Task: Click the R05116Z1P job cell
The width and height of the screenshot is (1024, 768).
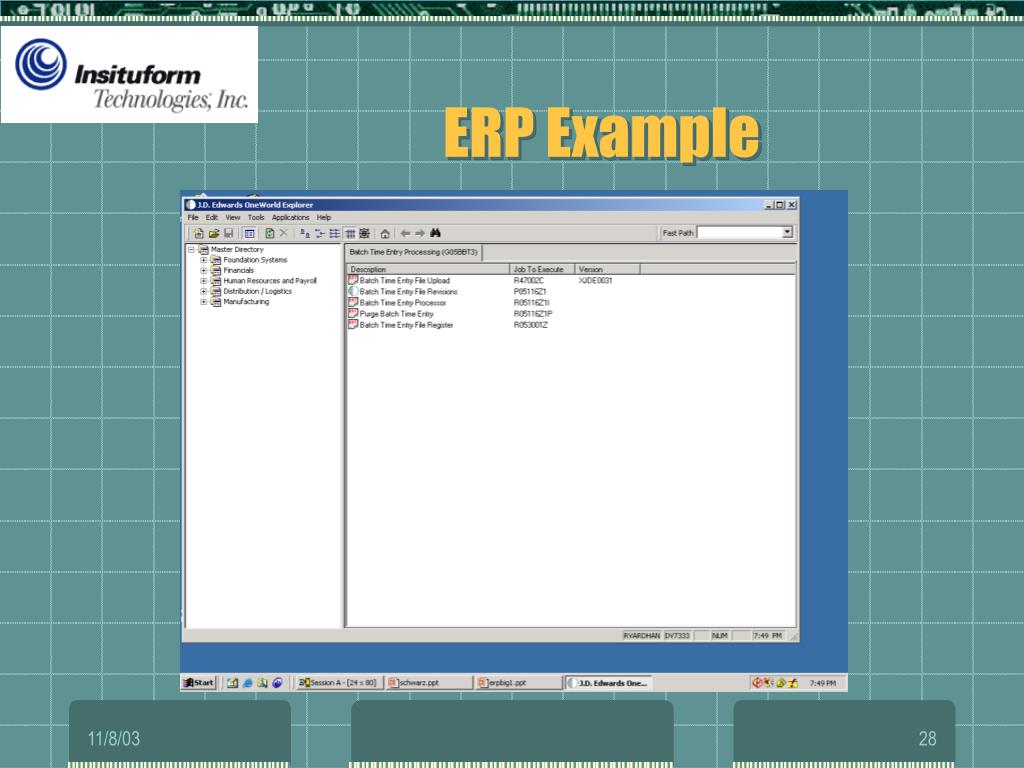Action: (533, 313)
